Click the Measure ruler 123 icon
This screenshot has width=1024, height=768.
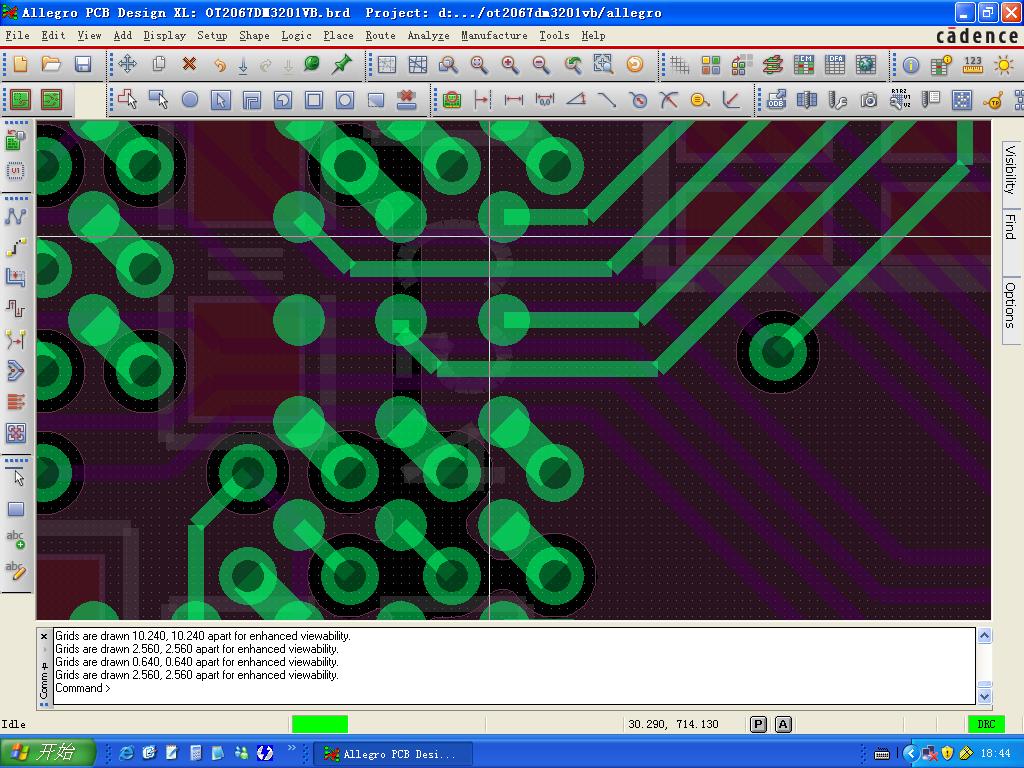(972, 64)
